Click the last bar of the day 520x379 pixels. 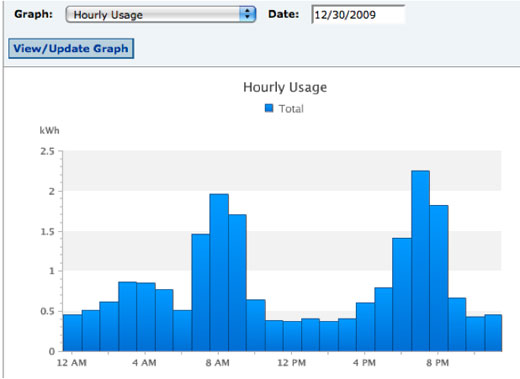pyautogui.click(x=493, y=333)
